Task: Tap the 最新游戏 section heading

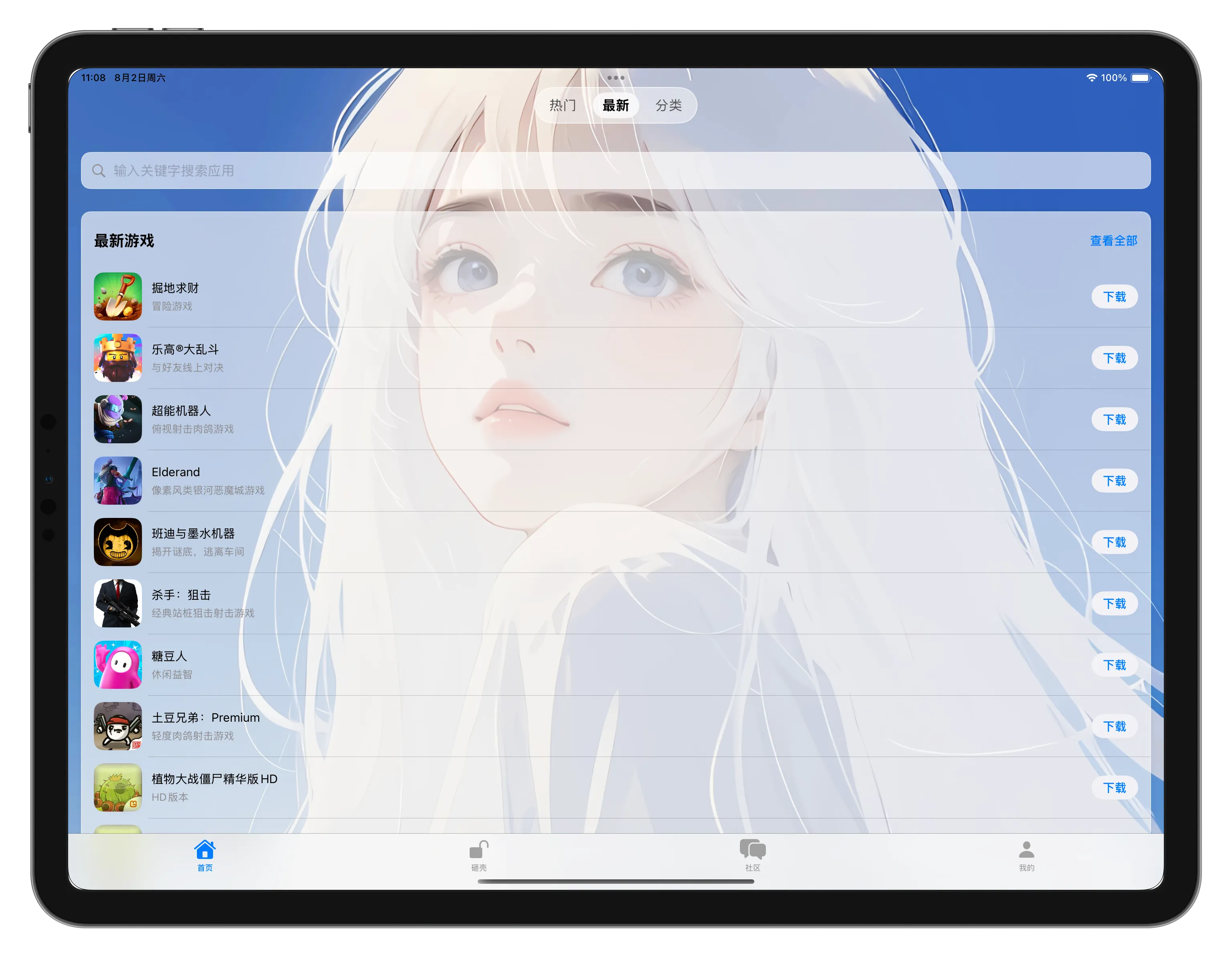Action: (124, 241)
